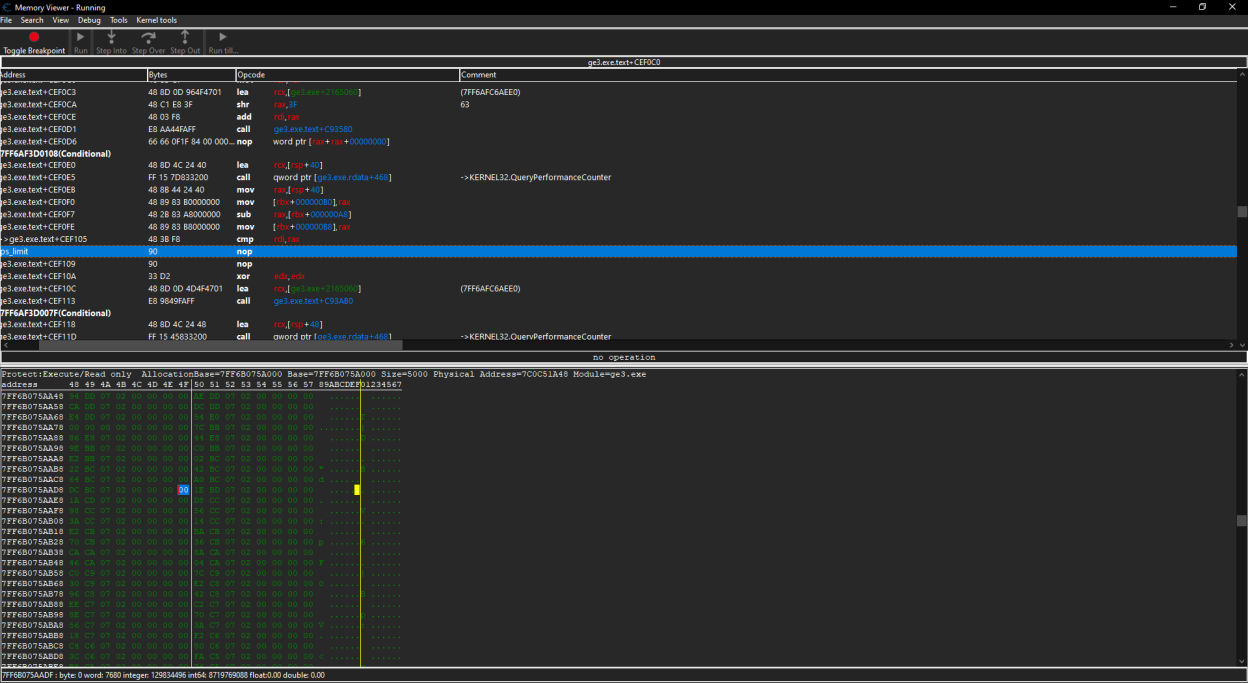1248x683 pixels.
Task: Select the row at ge3.exe.text+CEF0FE
Action: (618, 227)
